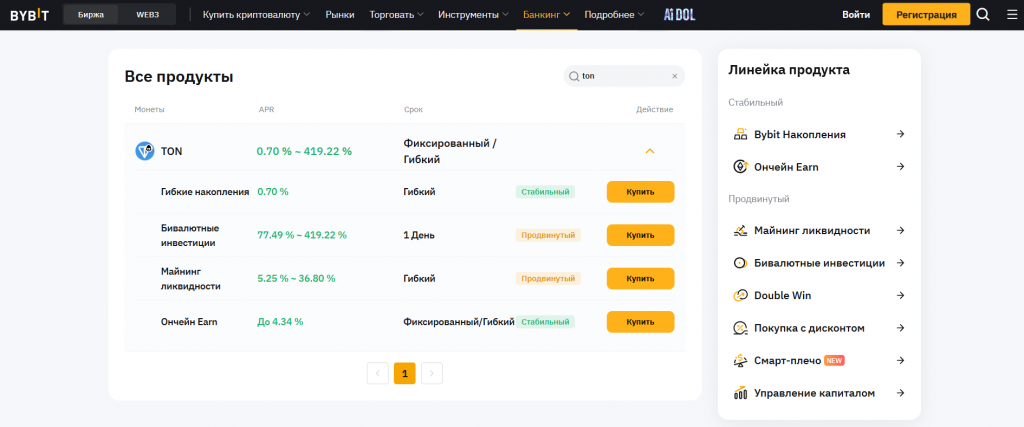Click the AI DOL icon in navigation
Viewport: 1024px width, 427px height.
tap(680, 15)
